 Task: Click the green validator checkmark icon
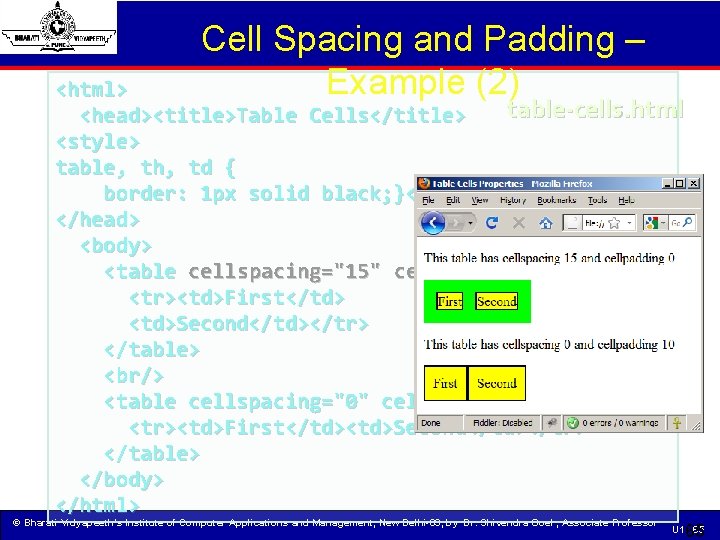[x=572, y=423]
